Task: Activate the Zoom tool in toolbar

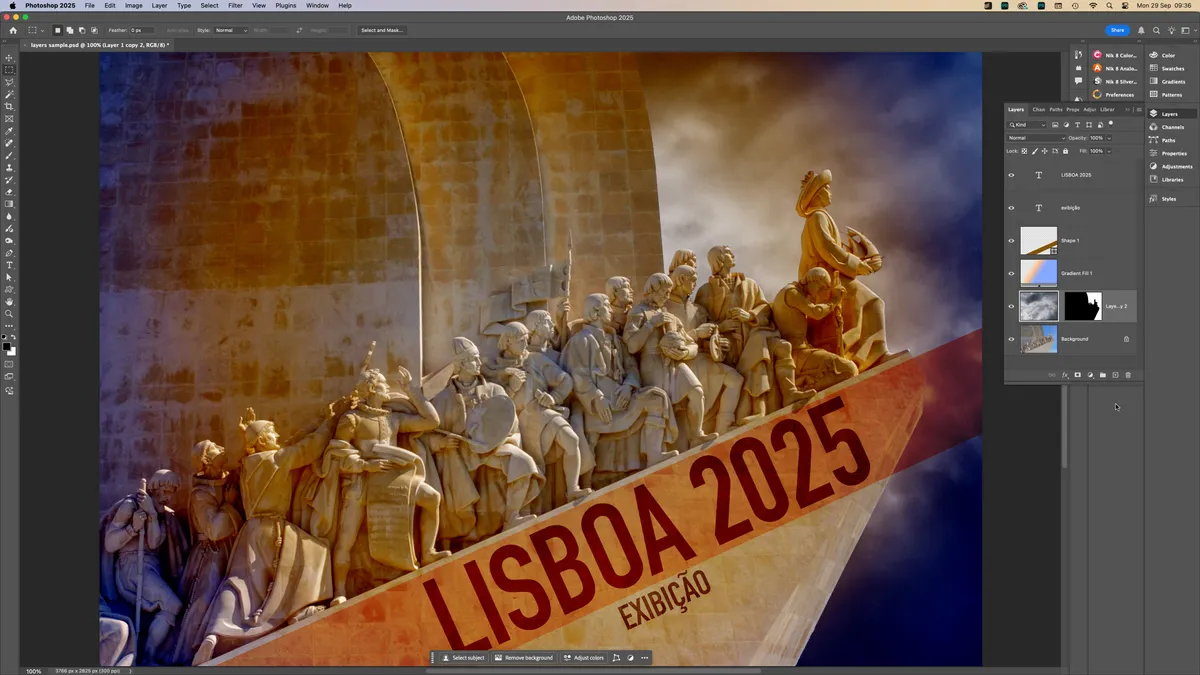Action: tap(9, 313)
